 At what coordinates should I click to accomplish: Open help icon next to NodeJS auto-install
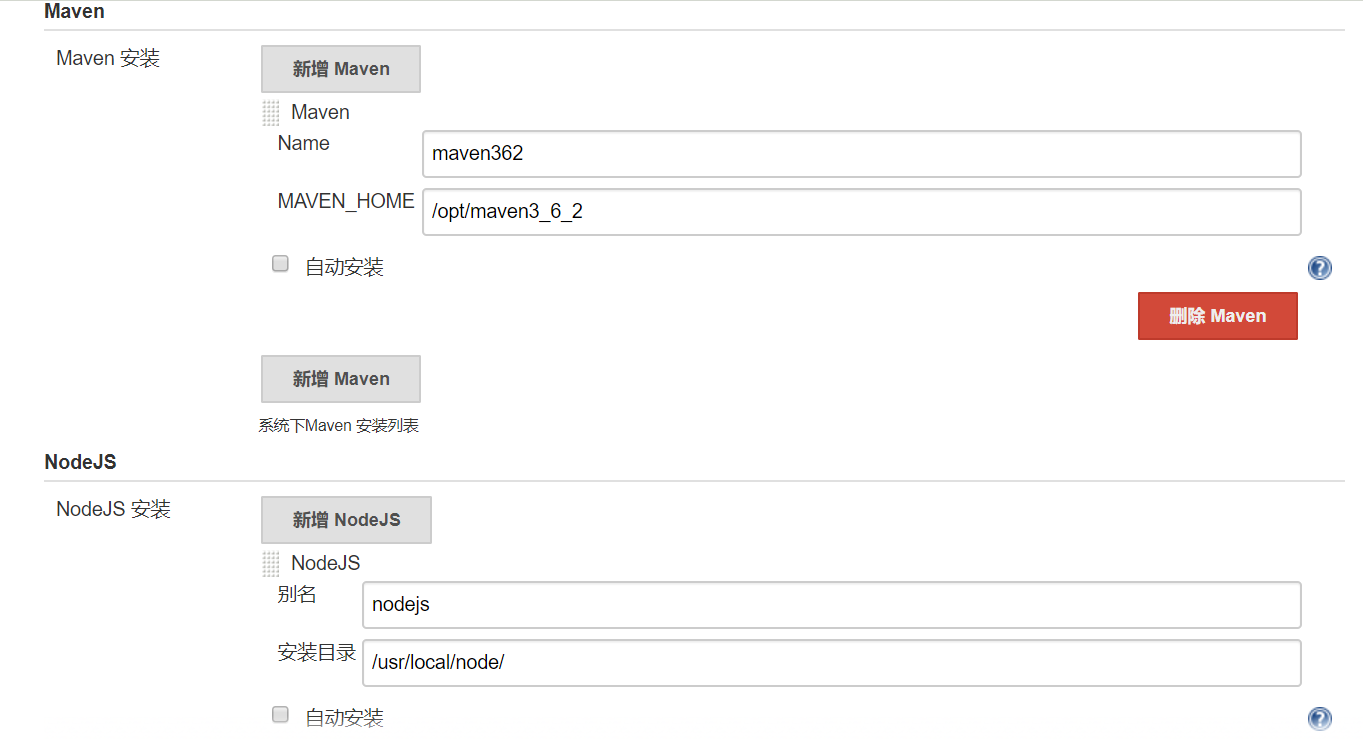[x=1319, y=719]
